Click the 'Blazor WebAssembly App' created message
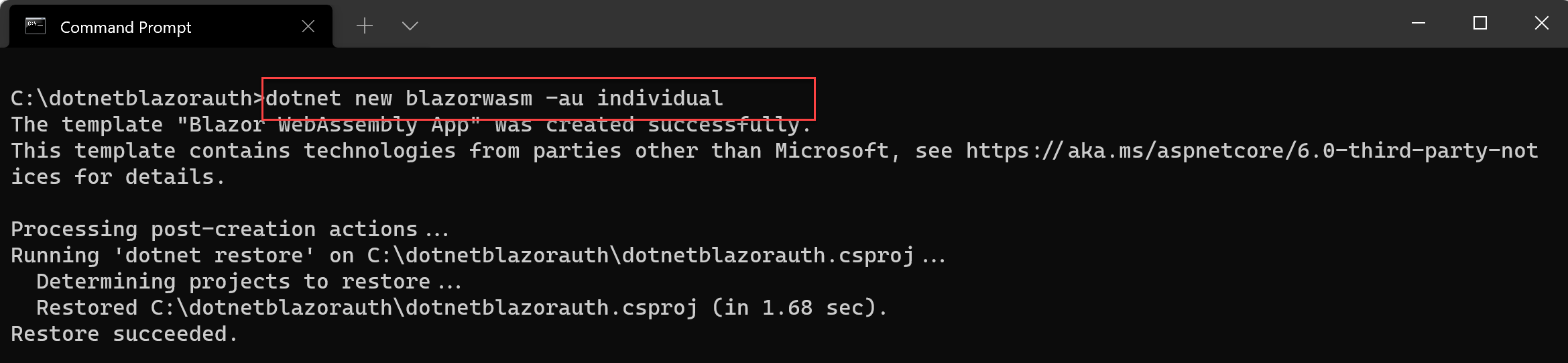This screenshot has height=363, width=1568. pyautogui.click(x=410, y=125)
